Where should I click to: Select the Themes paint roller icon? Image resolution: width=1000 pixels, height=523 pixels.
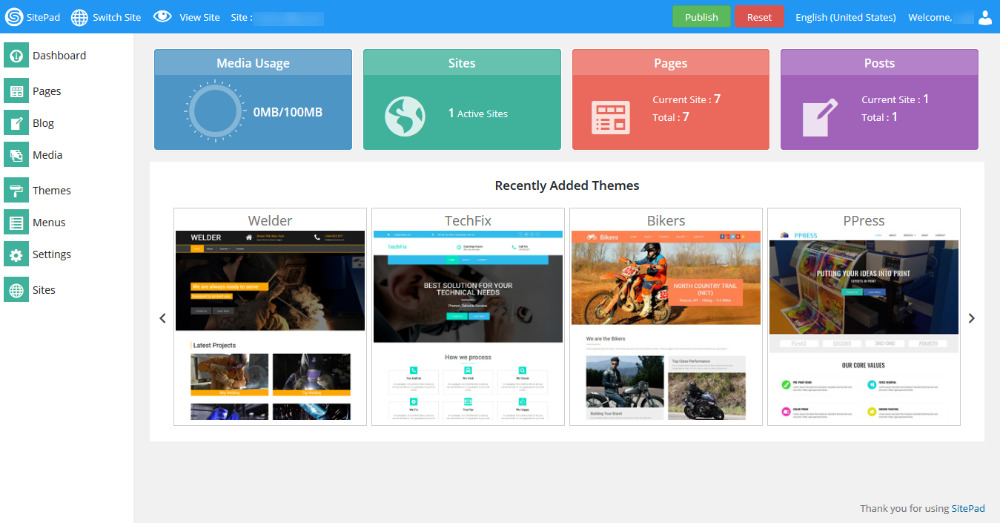click(x=16, y=190)
